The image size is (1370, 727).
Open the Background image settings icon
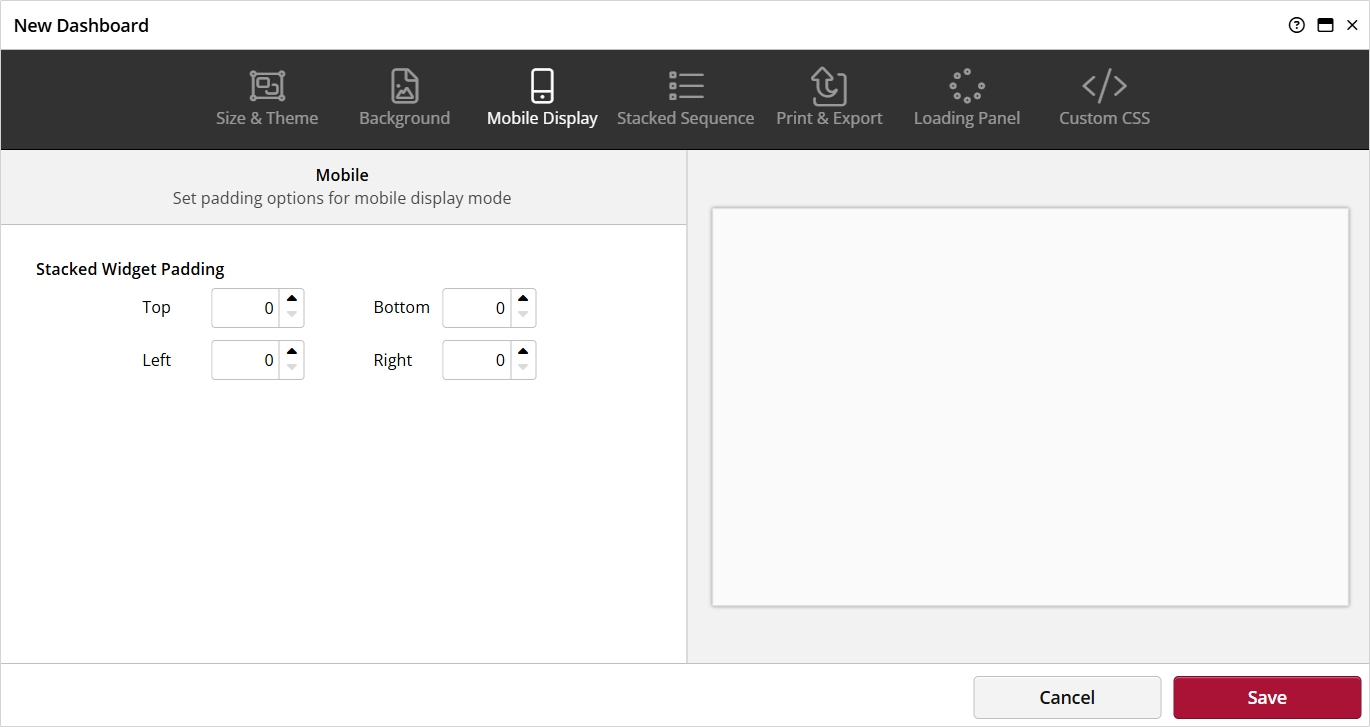point(404,87)
